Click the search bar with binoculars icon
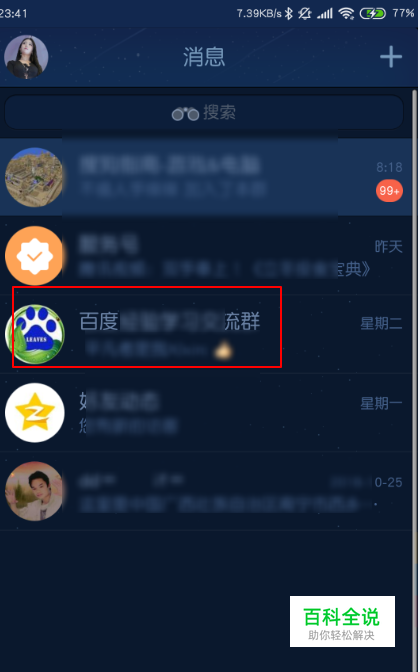 point(204,113)
